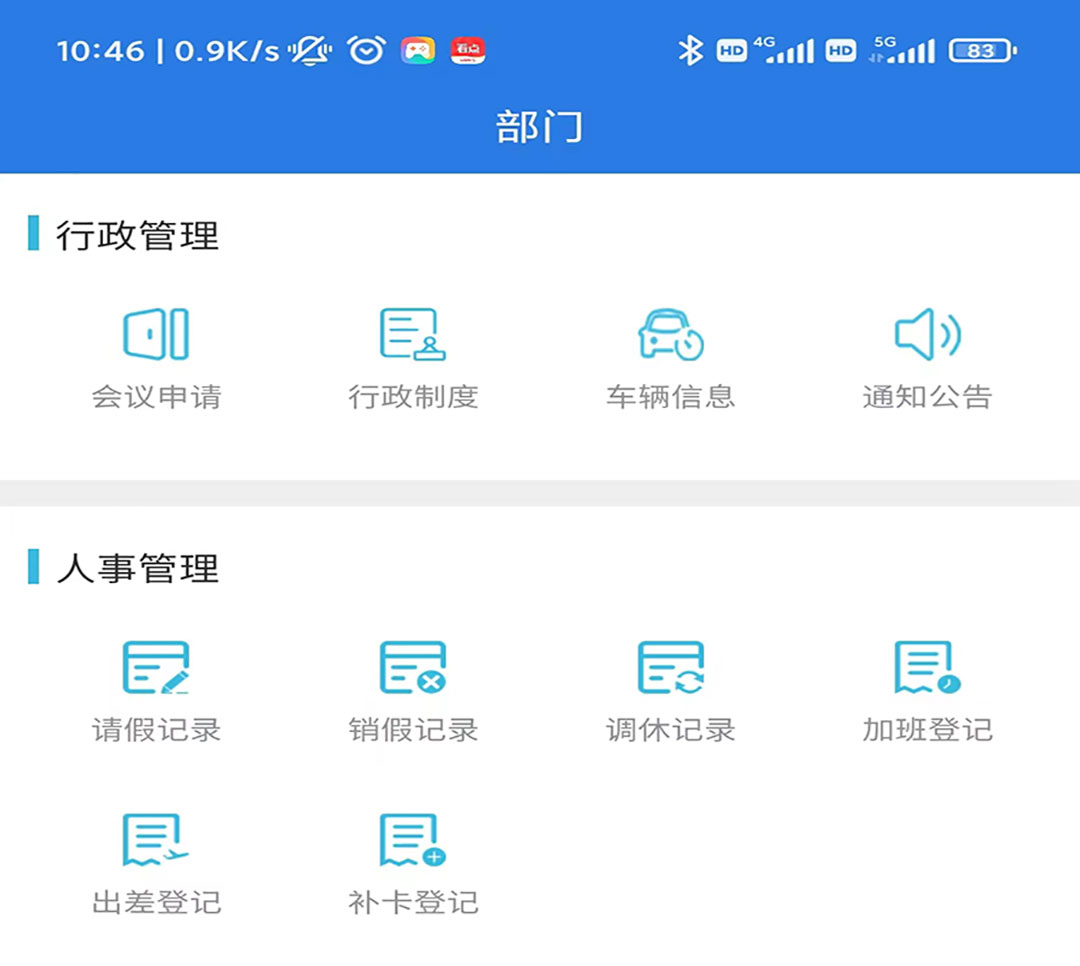Image resolution: width=1080 pixels, height=966 pixels.
Task: Tap the 加班登记 overtime registration icon
Action: click(x=927, y=668)
